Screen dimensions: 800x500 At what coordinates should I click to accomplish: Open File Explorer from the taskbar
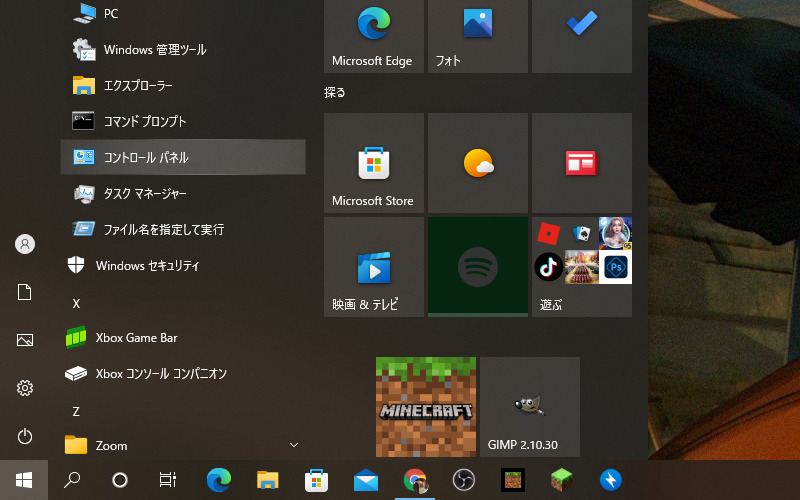[x=268, y=480]
